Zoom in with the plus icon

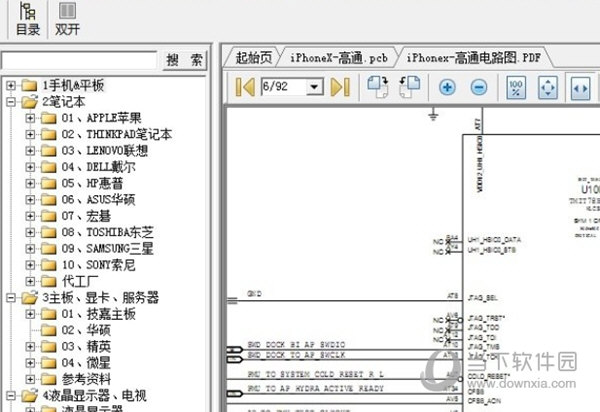[447, 88]
